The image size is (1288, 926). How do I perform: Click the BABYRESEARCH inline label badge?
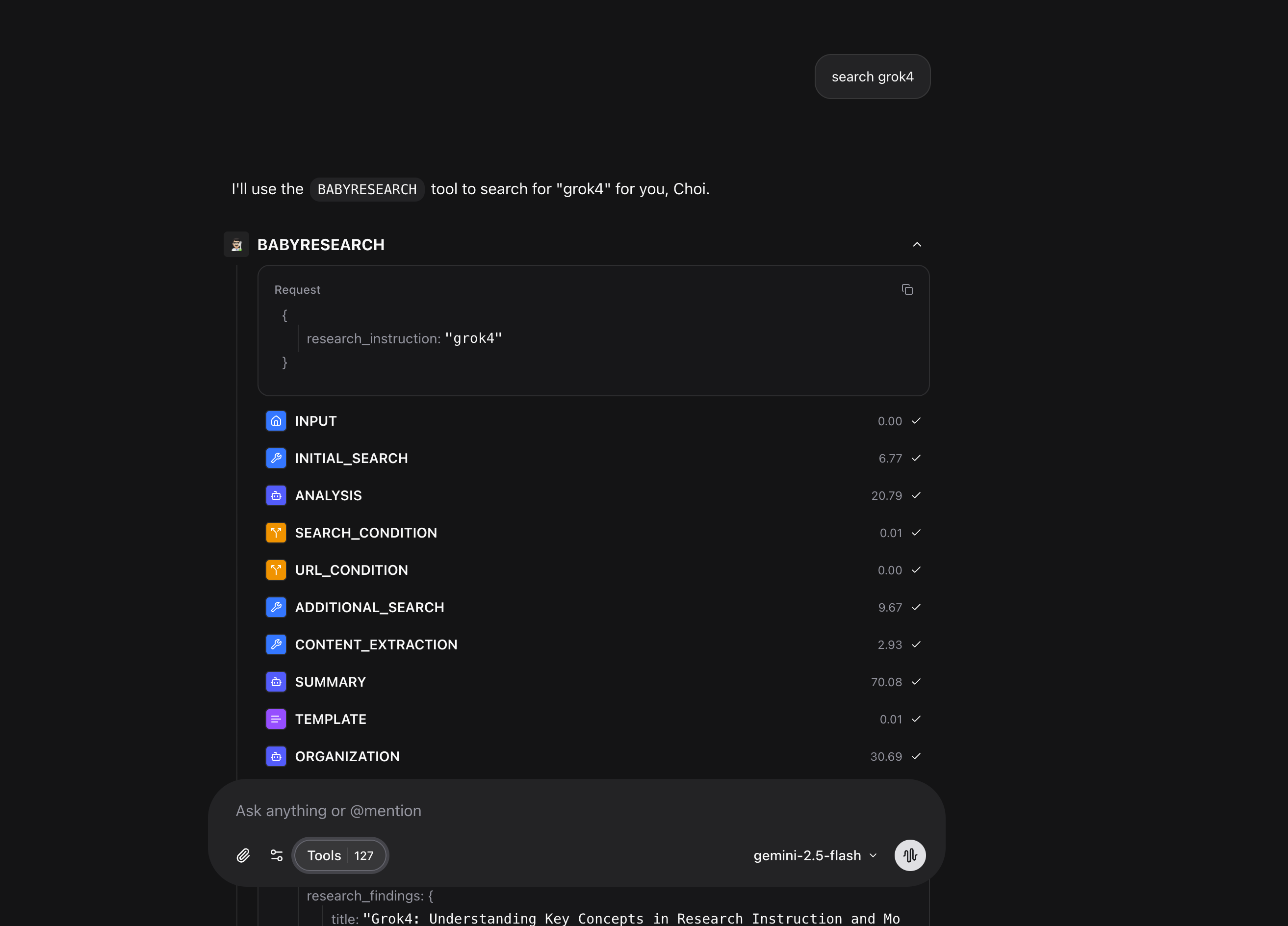pyautogui.click(x=366, y=189)
